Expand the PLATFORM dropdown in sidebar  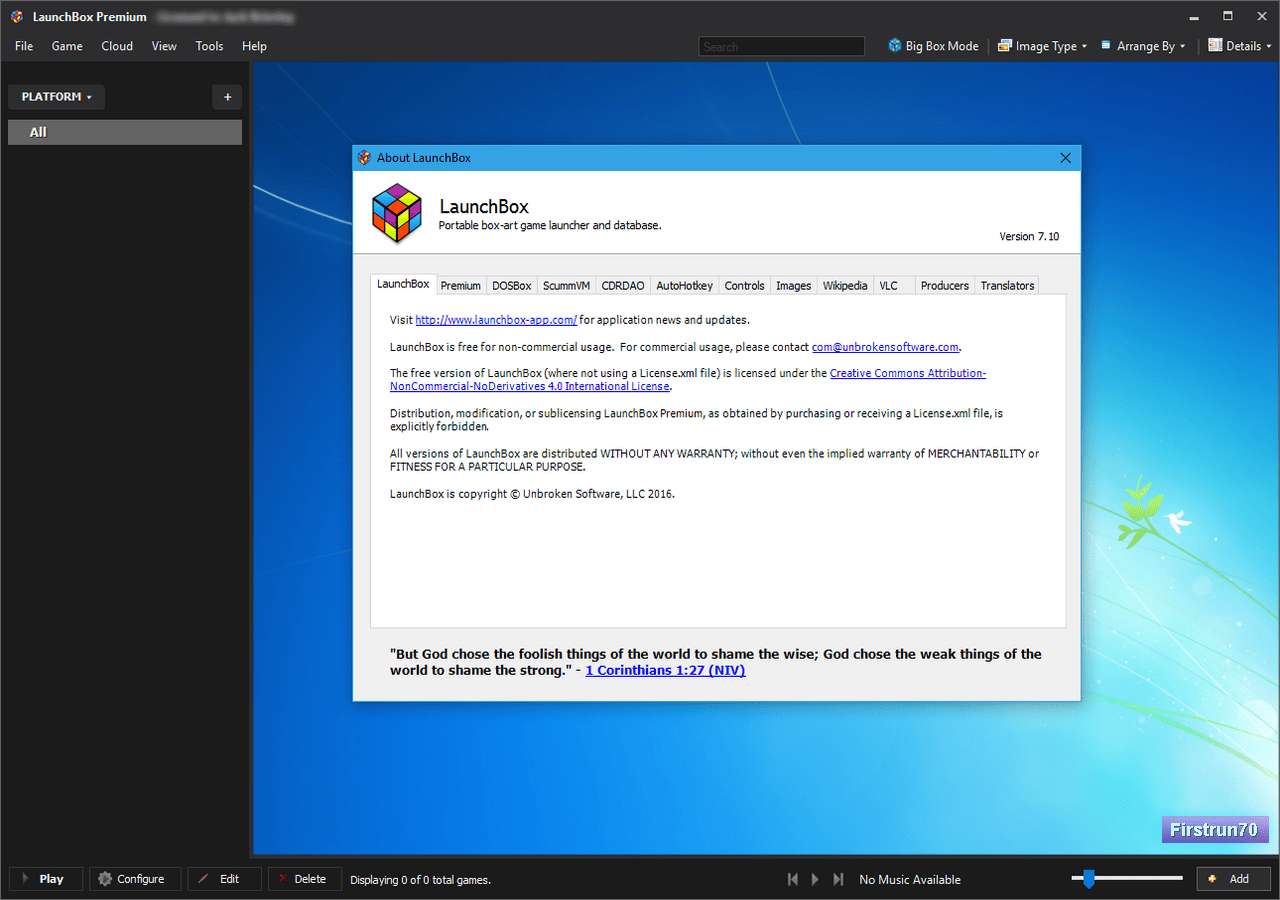pos(56,97)
